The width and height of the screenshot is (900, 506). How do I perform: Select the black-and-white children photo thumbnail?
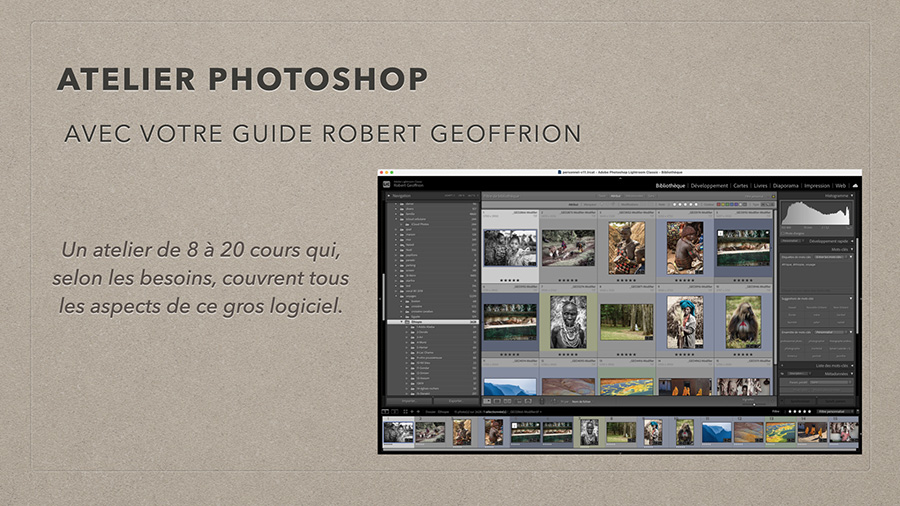tap(510, 247)
